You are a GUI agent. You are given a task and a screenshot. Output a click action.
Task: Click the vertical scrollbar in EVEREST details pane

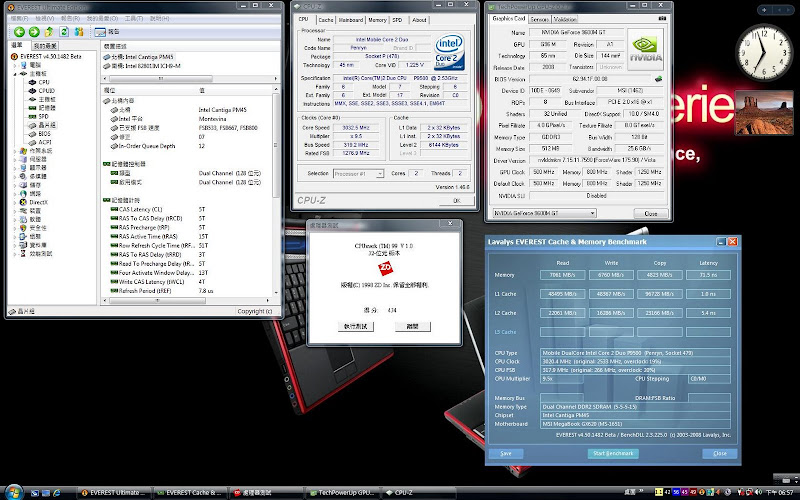pyautogui.click(x=277, y=192)
